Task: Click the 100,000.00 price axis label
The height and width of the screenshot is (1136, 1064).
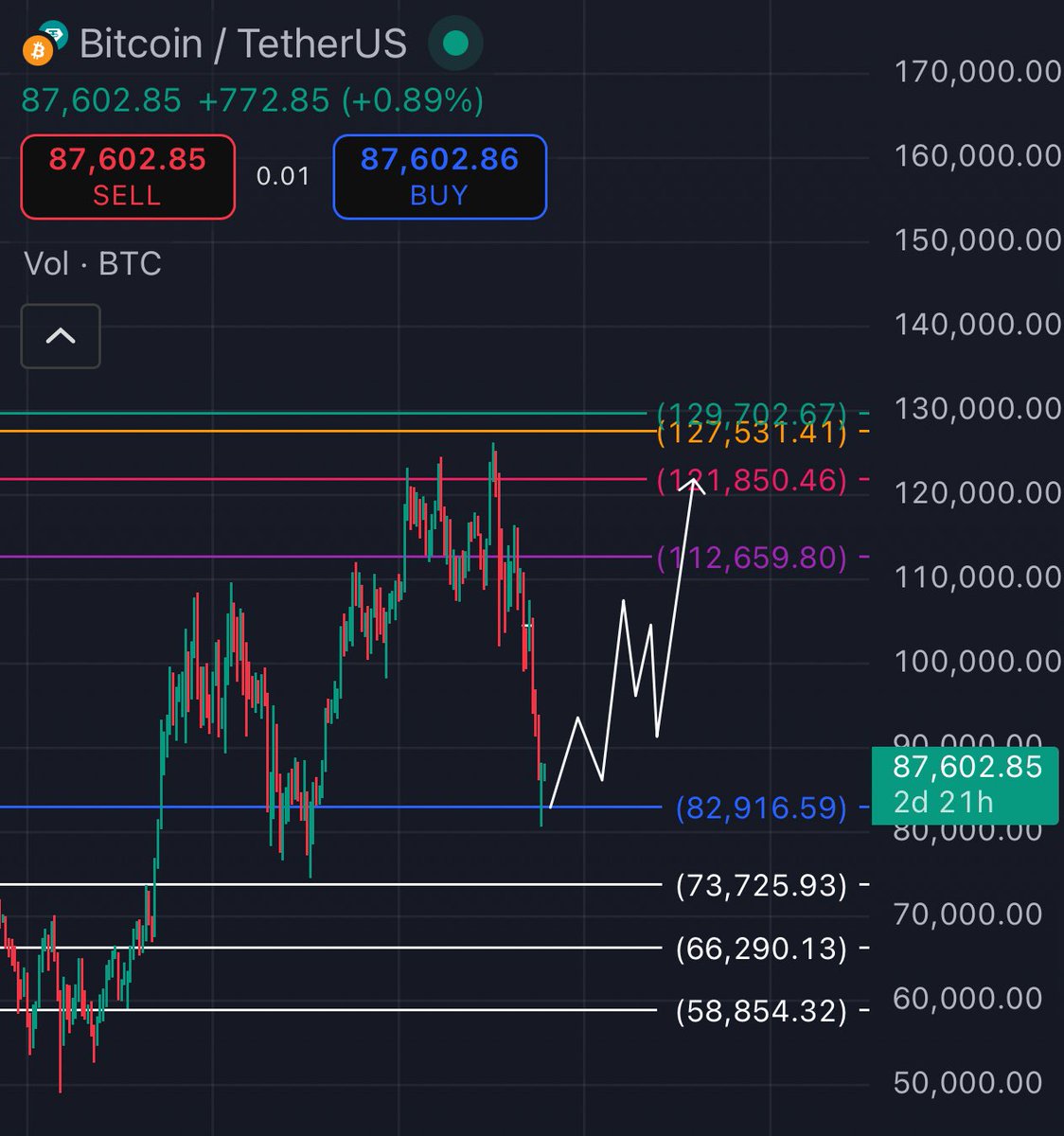Action: click(977, 661)
